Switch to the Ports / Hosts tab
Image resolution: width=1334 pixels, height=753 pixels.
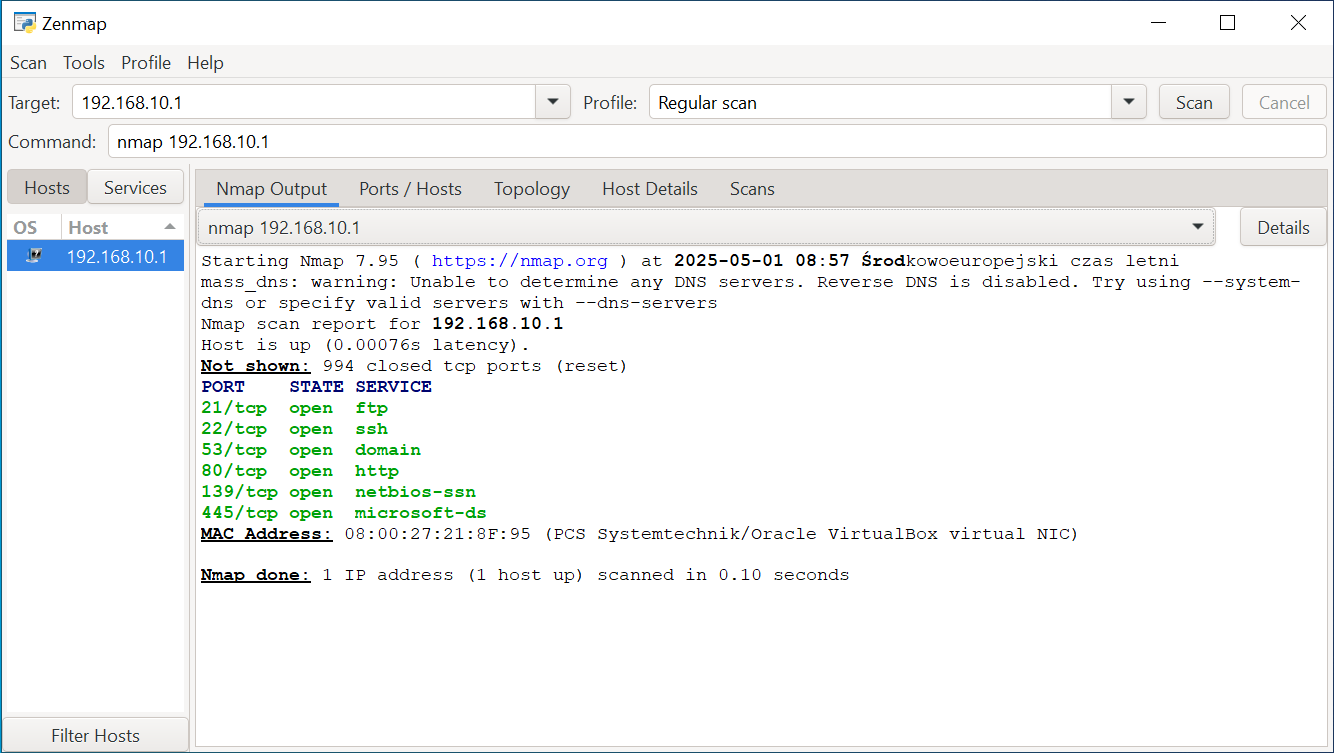(410, 189)
